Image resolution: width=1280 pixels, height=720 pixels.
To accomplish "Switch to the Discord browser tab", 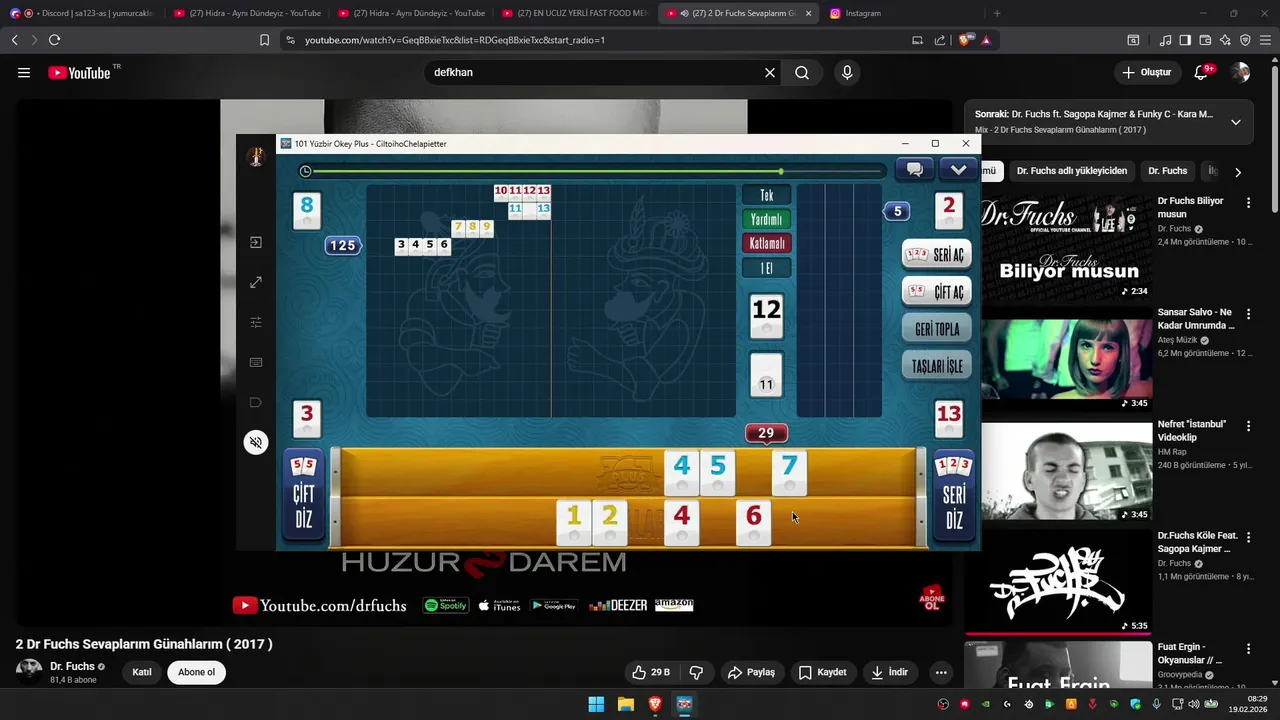I will coord(84,13).
